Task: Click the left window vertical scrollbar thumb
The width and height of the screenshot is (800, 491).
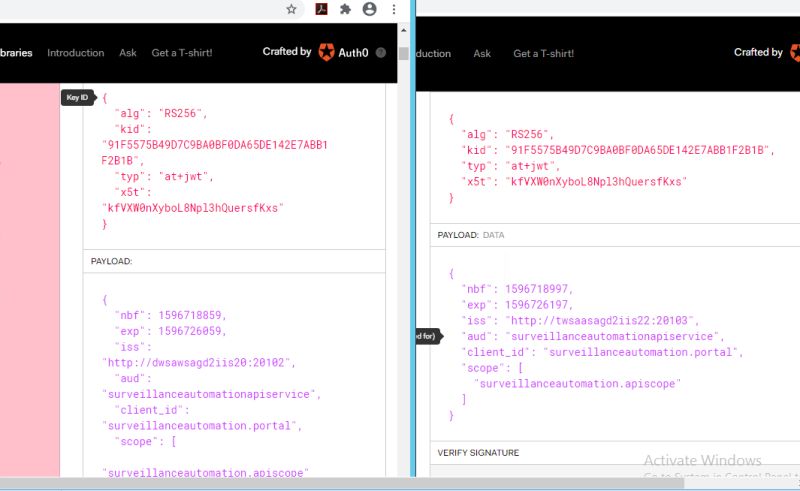Action: click(404, 53)
